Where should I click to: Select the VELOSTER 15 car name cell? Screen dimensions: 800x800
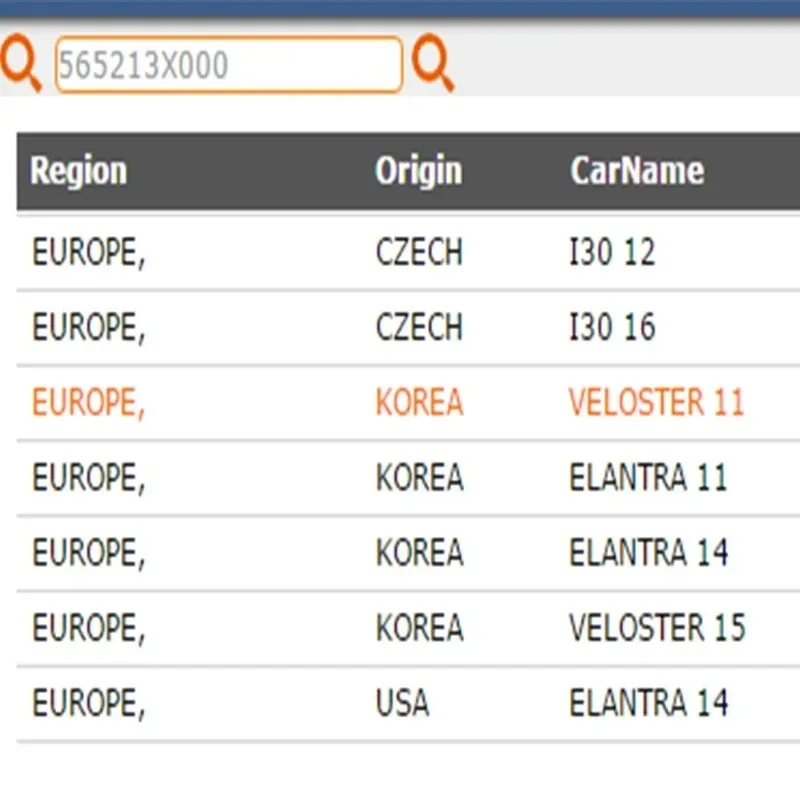click(x=657, y=627)
